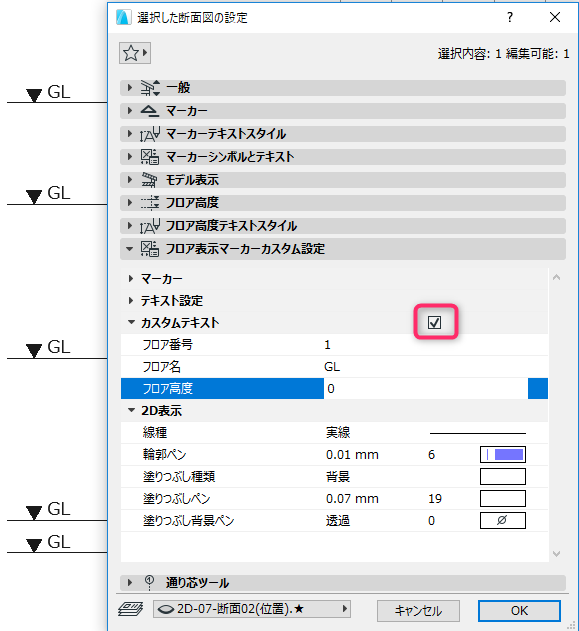Screen dimensions: 579x631
Task: Click the layer icon beside layer dropdown
Action: (x=130, y=609)
